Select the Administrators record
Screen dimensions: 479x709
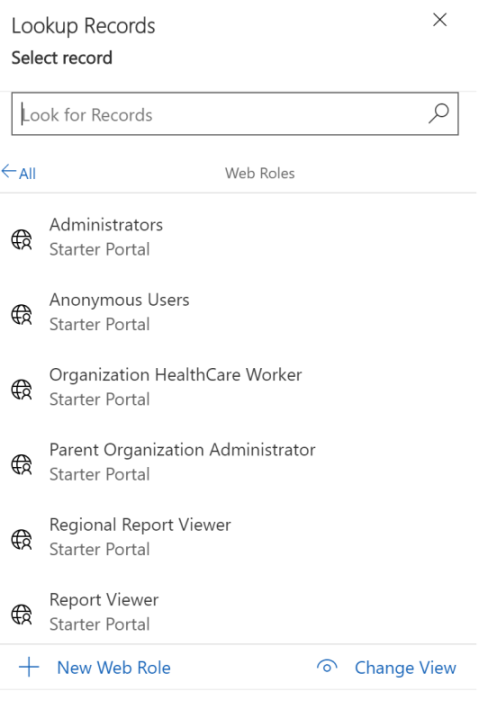238,237
